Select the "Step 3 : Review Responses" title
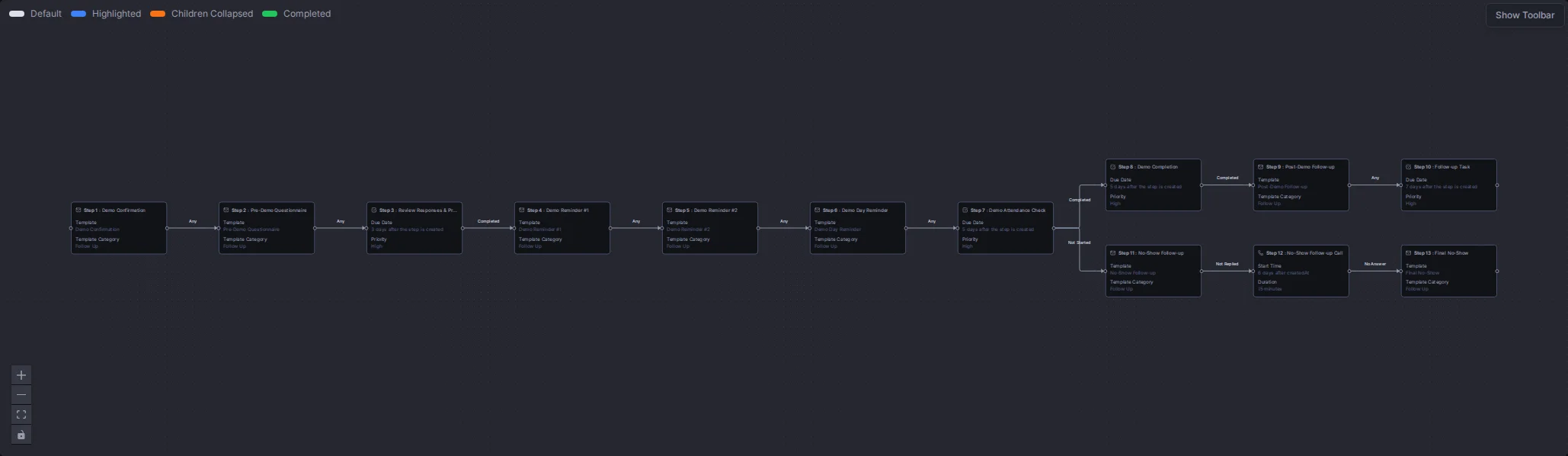 [x=418, y=210]
